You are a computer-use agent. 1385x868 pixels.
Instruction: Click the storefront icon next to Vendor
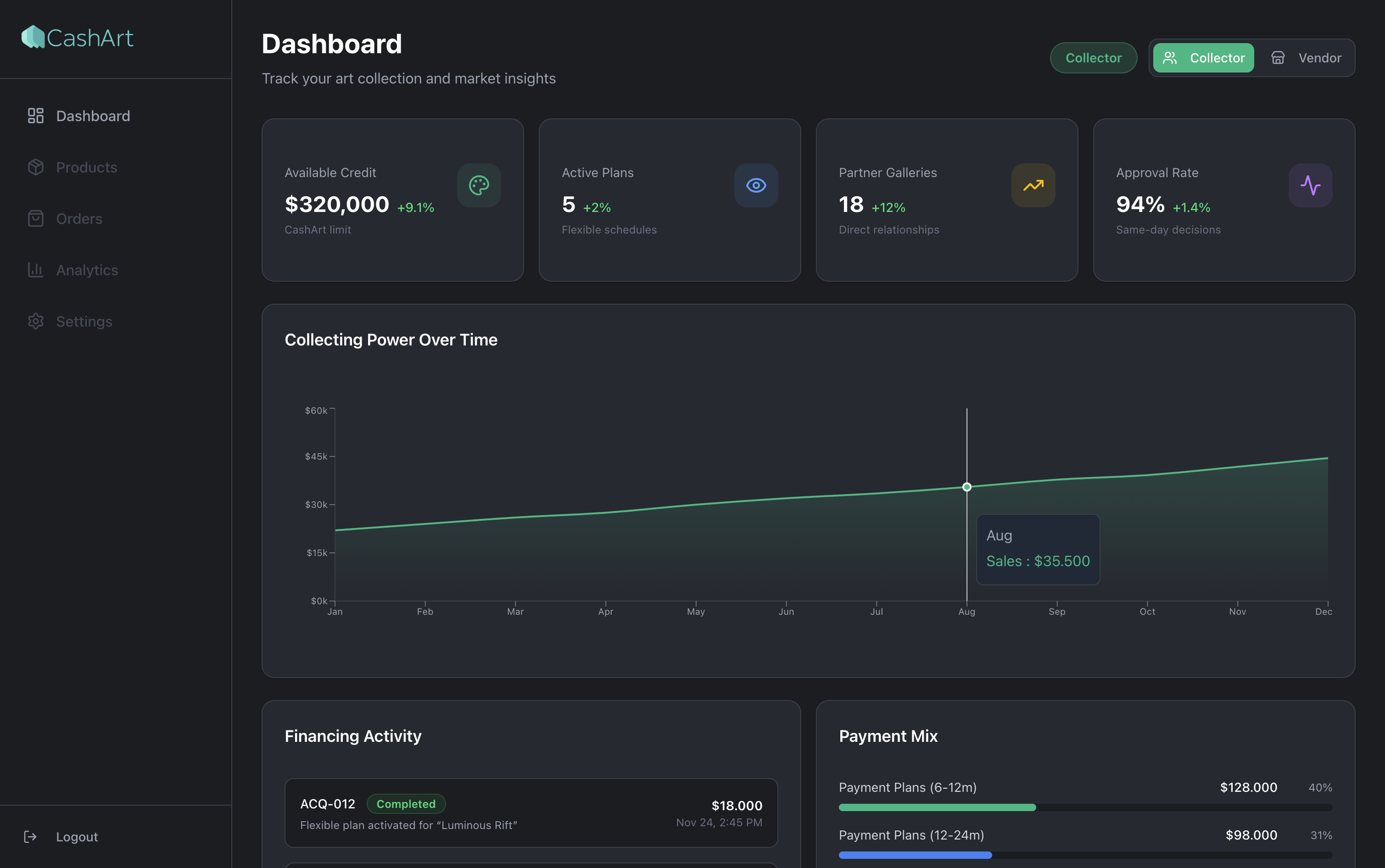click(x=1278, y=57)
